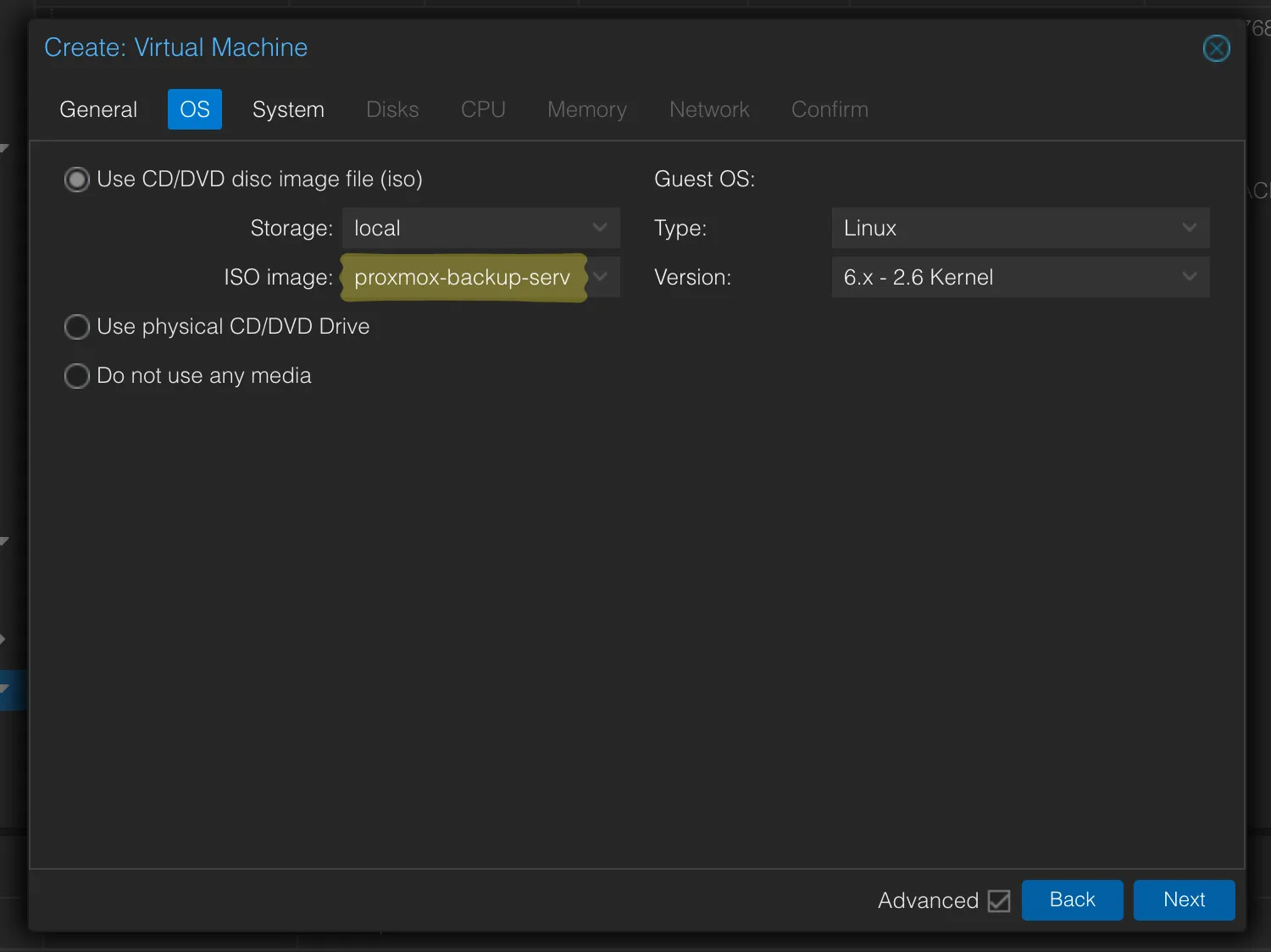Open the Disks tab

click(392, 109)
